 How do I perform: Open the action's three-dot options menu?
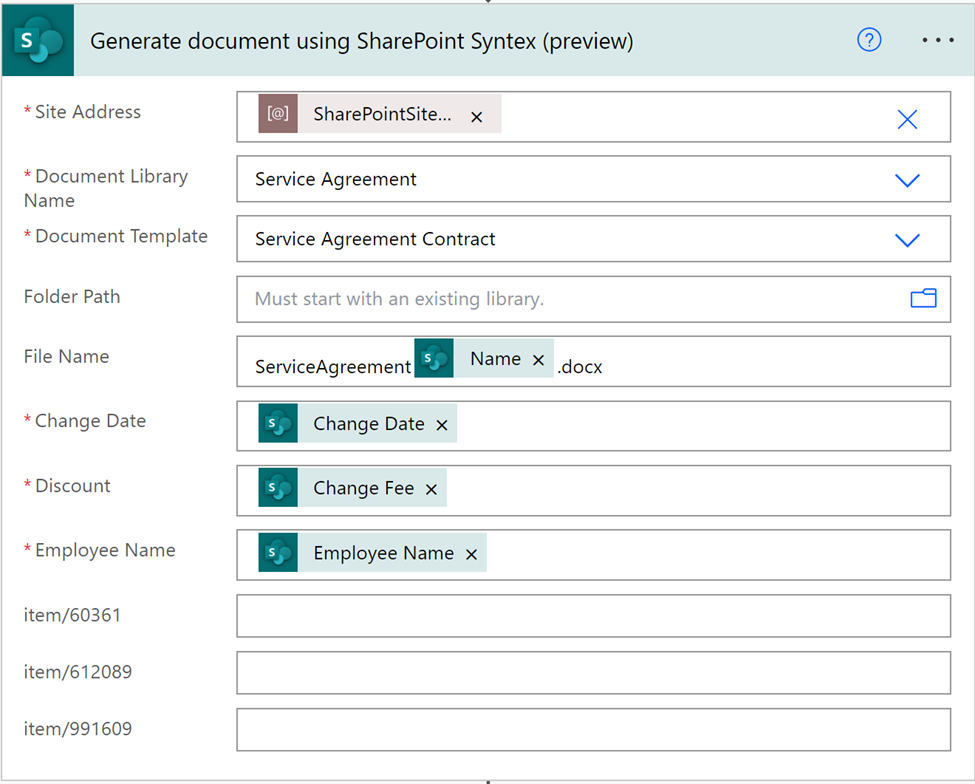(937, 40)
